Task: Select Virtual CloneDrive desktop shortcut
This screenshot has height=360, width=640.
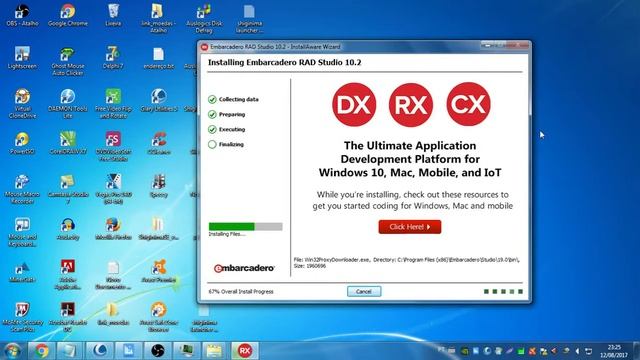Action: click(x=22, y=104)
